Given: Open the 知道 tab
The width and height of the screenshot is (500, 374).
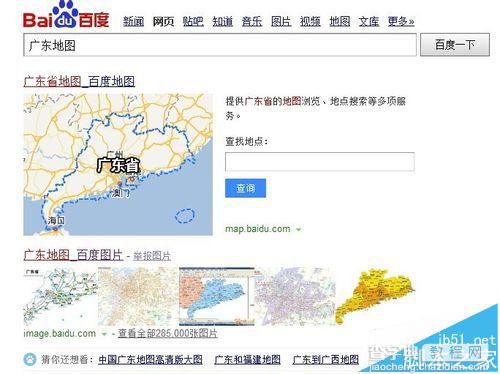Looking at the screenshot, I should [x=222, y=22].
